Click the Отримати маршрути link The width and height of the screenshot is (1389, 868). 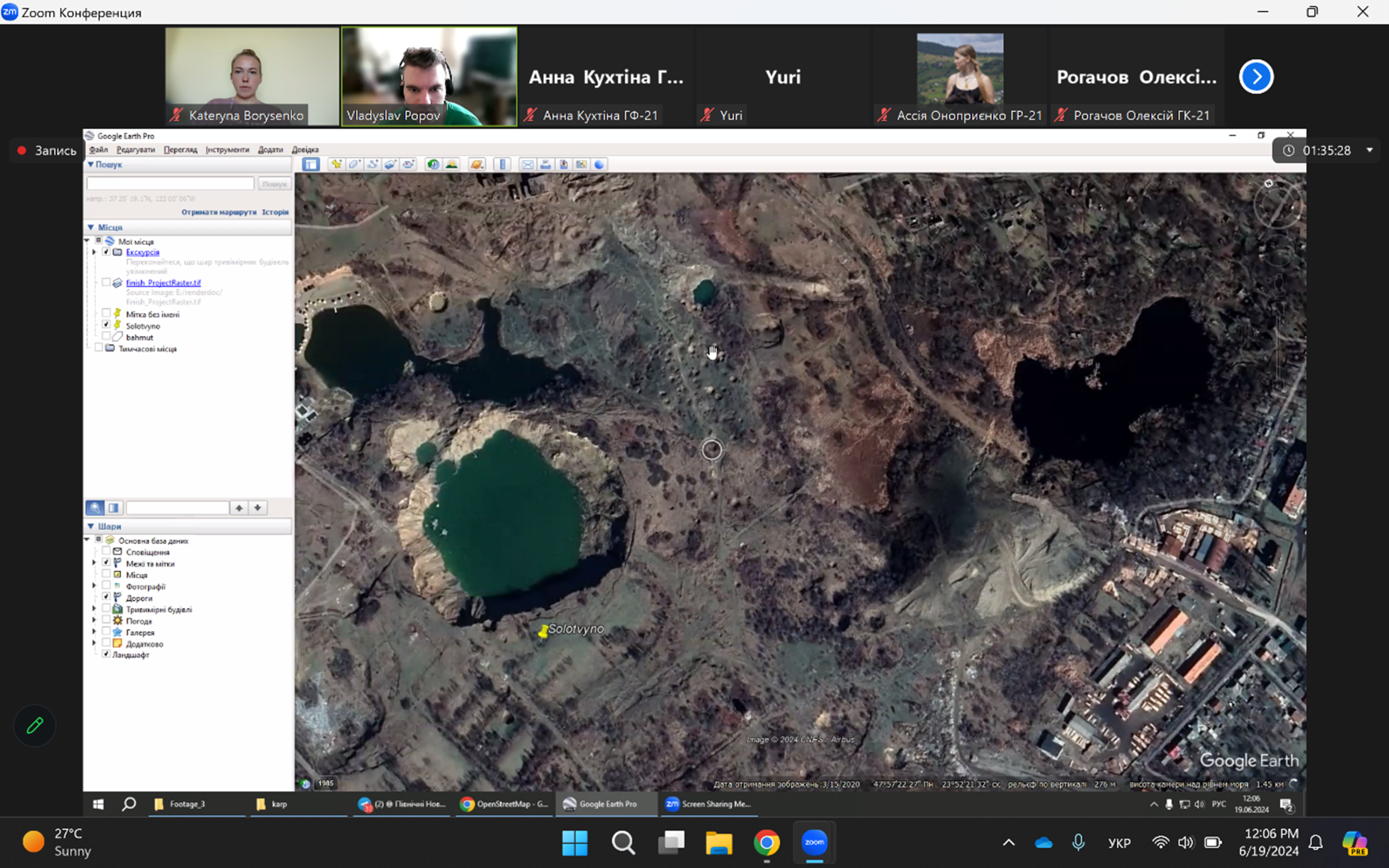point(218,212)
